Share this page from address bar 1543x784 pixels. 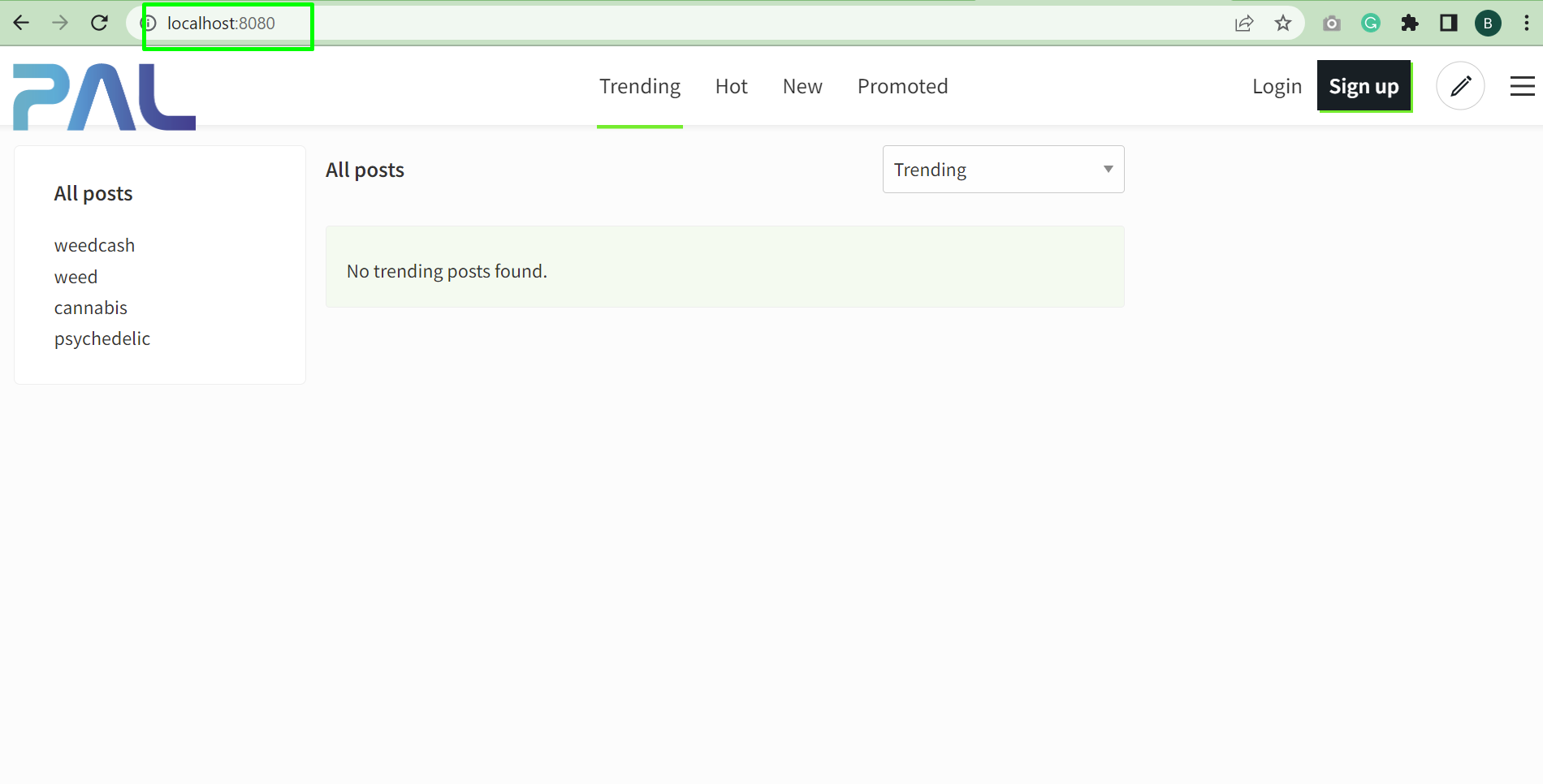coord(1244,23)
